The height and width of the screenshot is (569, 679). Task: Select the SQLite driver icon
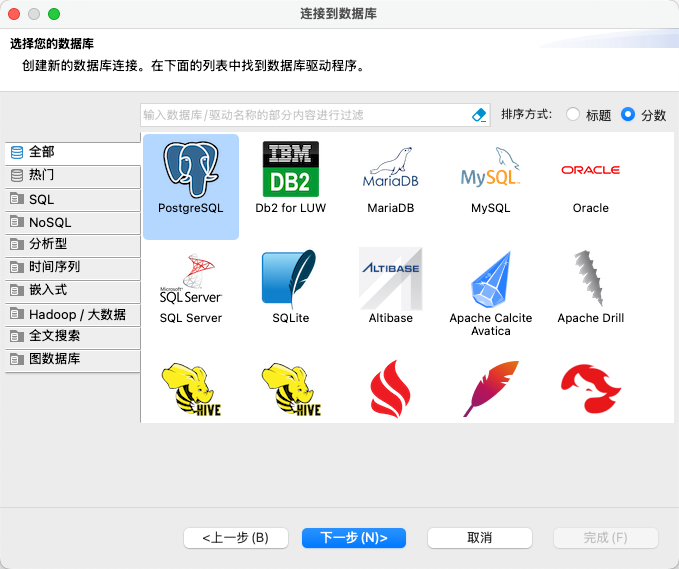[x=291, y=286]
